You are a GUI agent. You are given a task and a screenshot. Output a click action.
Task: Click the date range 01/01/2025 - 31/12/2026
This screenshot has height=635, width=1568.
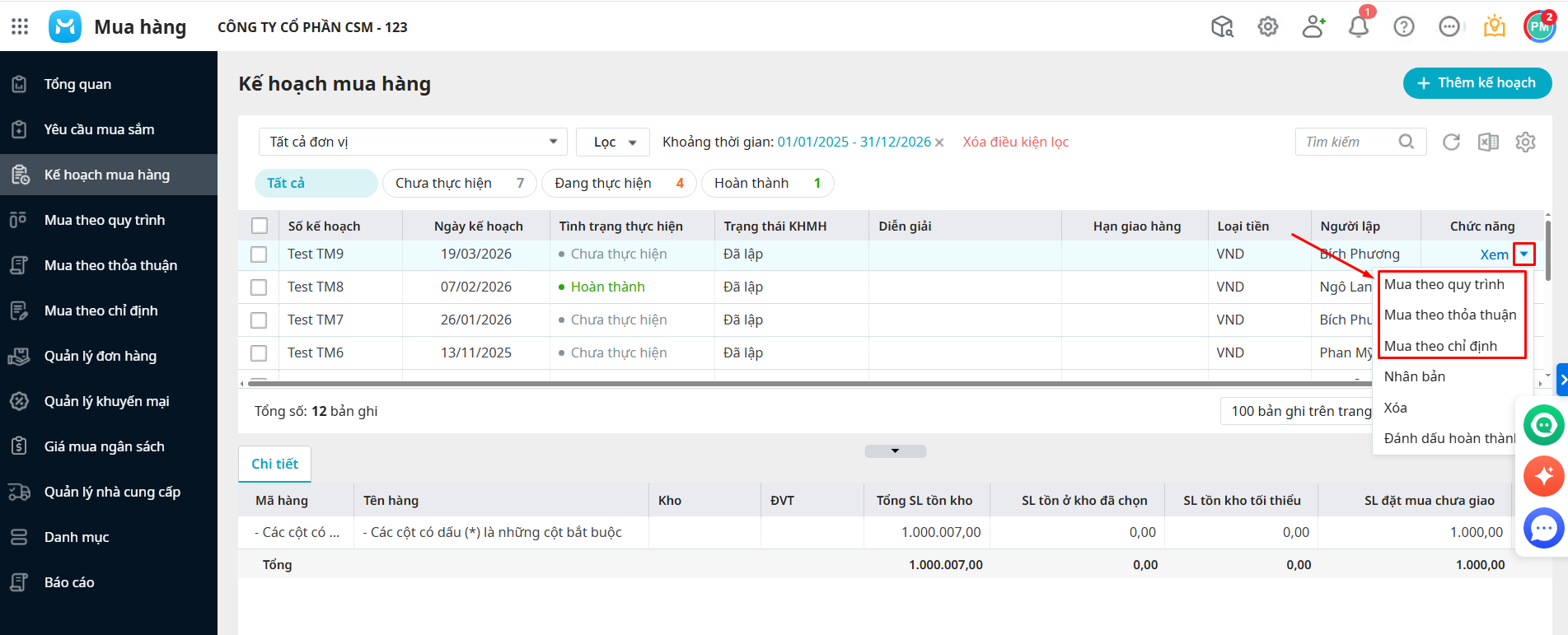pos(854,142)
